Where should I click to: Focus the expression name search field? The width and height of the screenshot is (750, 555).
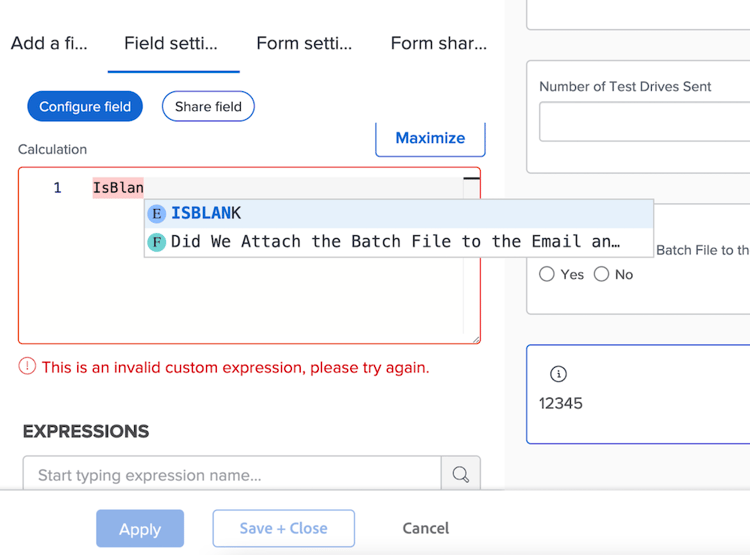[x=232, y=475]
